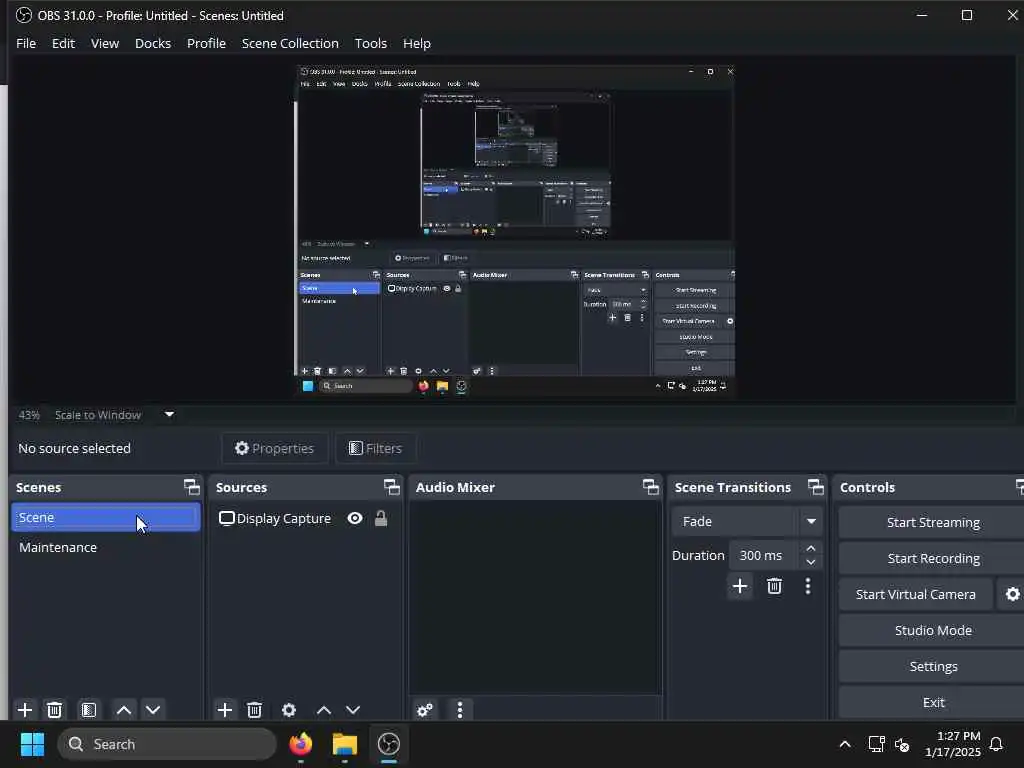Open the Tools menu

point(371,43)
